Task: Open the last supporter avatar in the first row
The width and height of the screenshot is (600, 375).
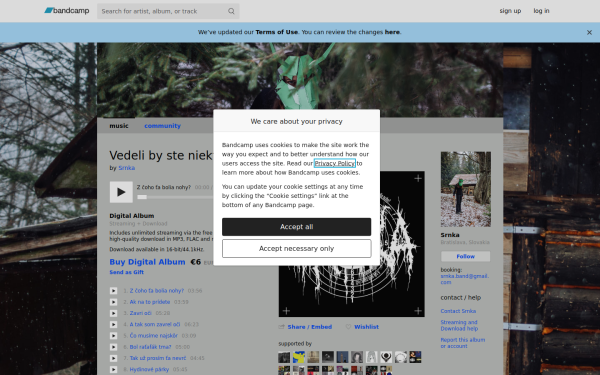Action: point(415,357)
